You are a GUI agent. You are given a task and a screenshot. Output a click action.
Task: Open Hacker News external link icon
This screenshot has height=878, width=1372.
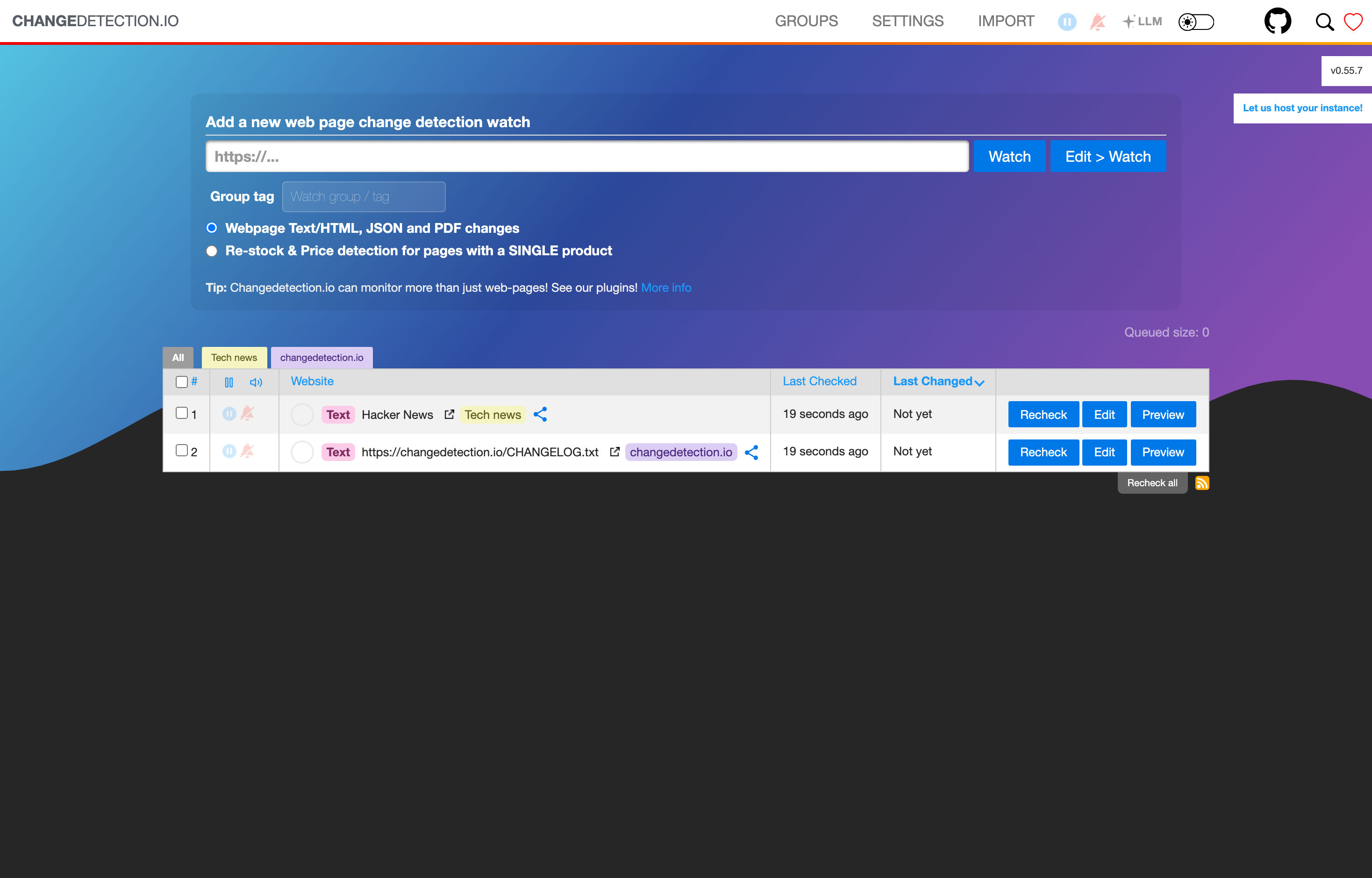click(449, 414)
